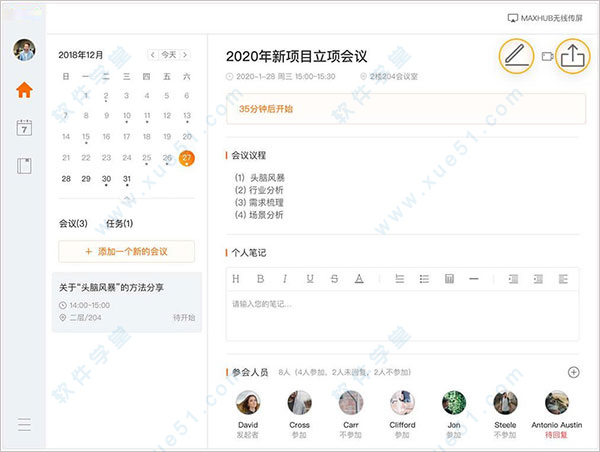
Task: Align text right in notes toolbar
Action: (x=563, y=279)
